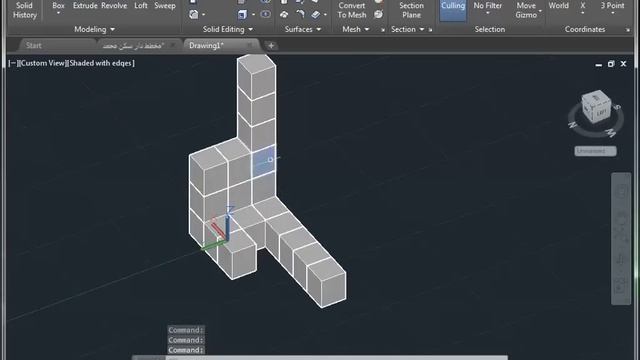Select the World UCS button
This screenshot has width=640, height=360.
(558, 6)
